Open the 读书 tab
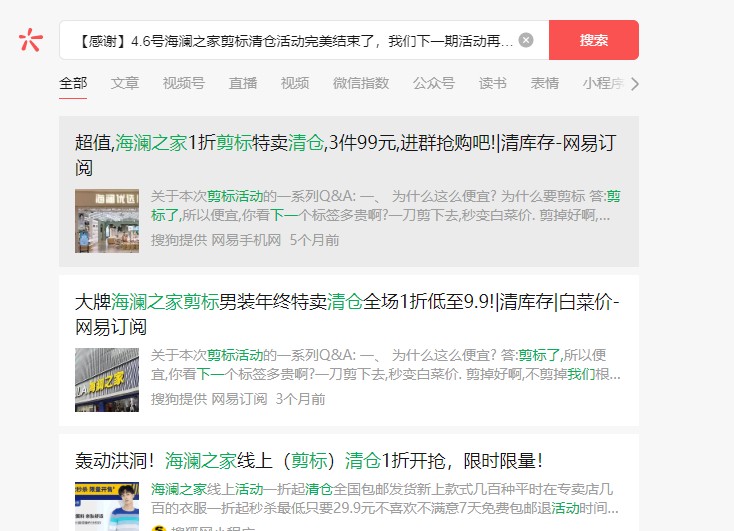The height and width of the screenshot is (531, 734). click(492, 83)
